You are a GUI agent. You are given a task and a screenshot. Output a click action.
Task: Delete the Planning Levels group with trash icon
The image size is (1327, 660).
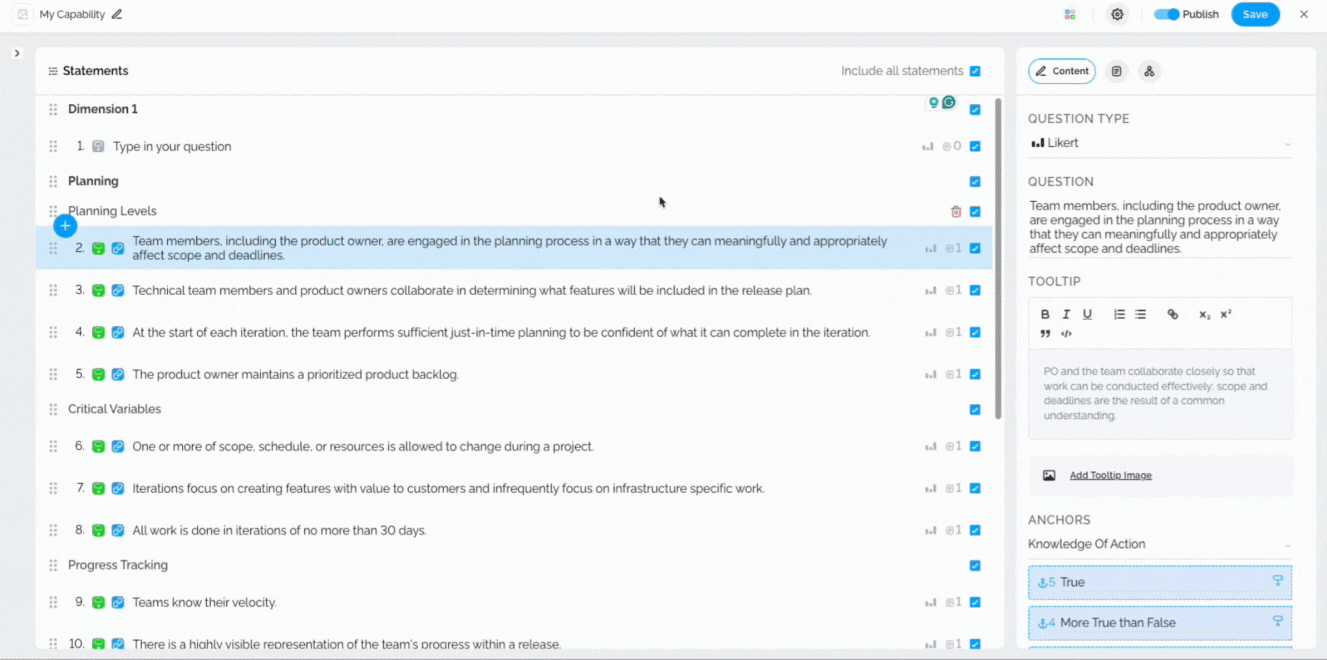coord(955,212)
